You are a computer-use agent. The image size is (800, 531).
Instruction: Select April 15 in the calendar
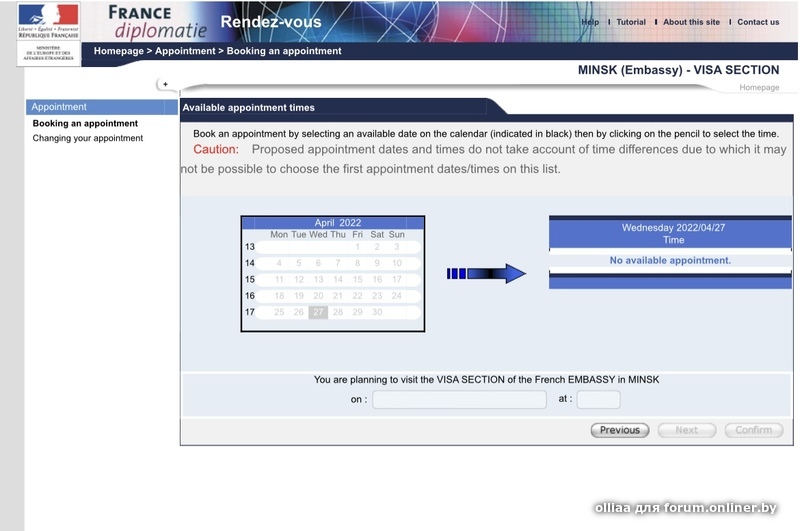click(358, 280)
